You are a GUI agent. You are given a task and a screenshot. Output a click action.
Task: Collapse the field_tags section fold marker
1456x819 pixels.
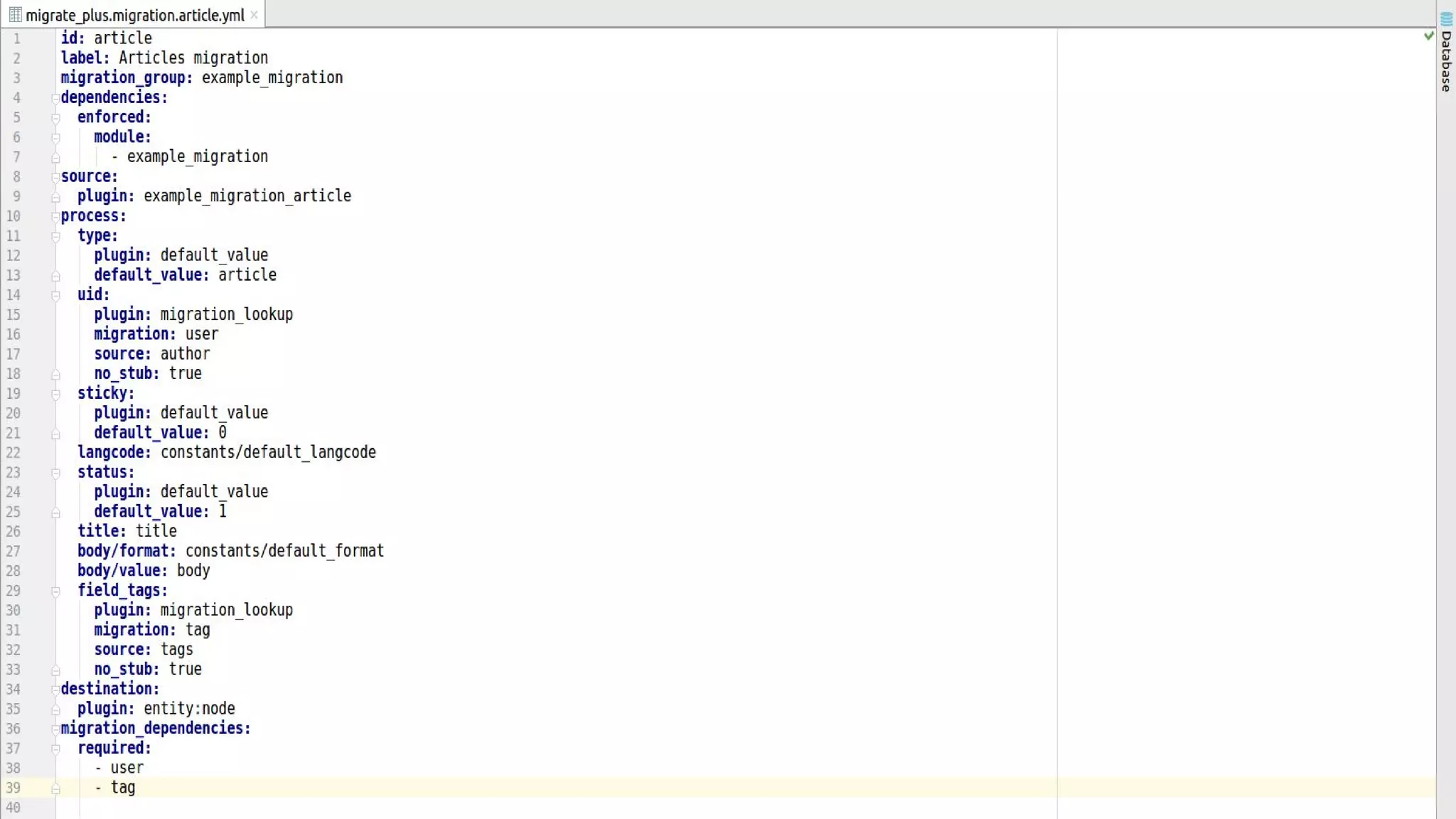coord(55,591)
